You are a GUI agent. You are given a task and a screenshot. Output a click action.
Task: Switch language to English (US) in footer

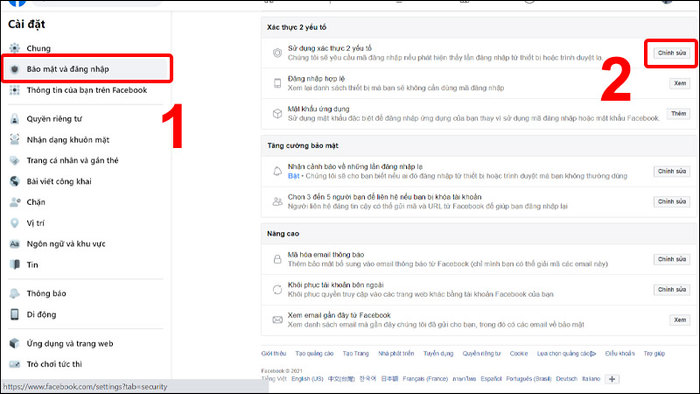click(x=307, y=378)
